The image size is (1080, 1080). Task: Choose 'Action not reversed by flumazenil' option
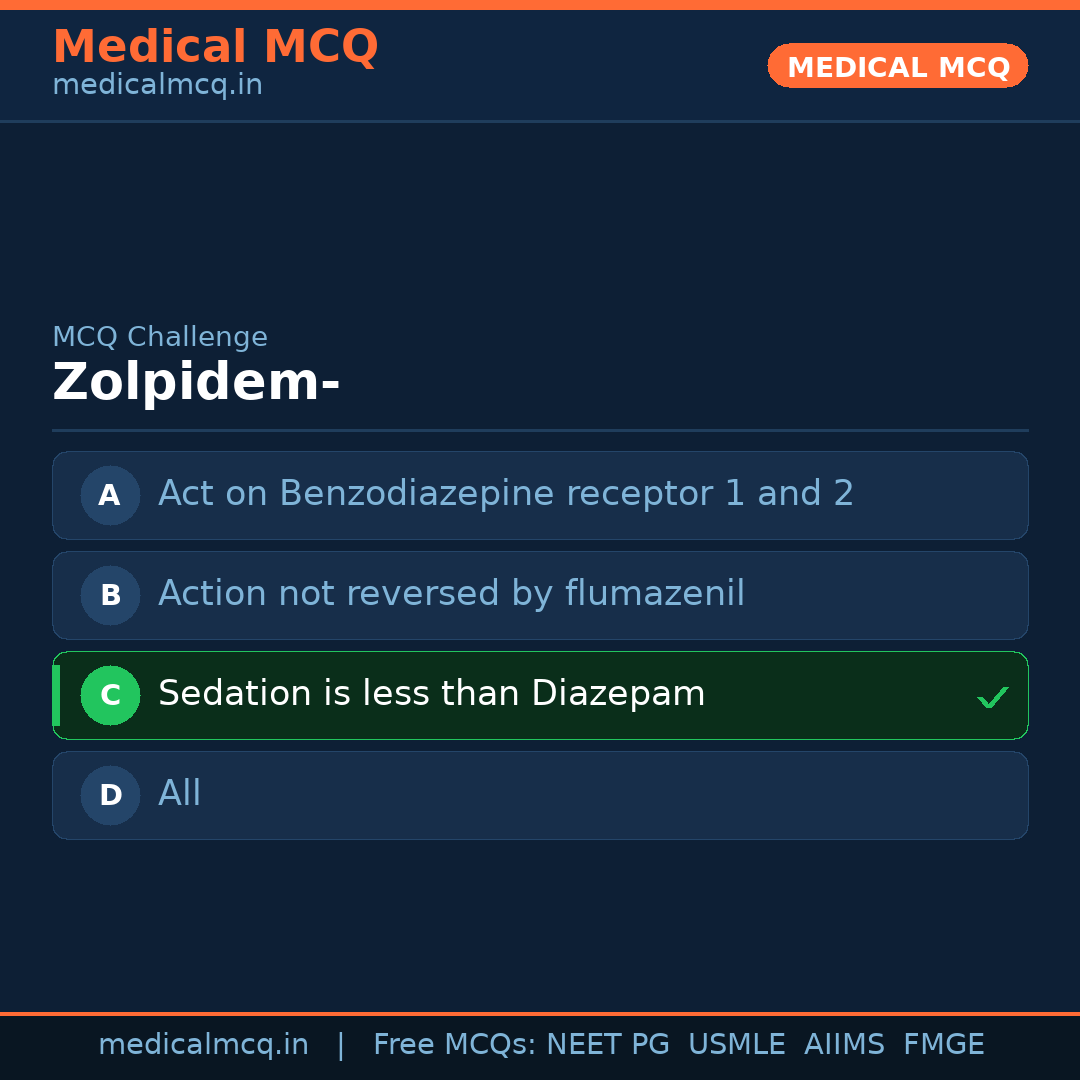point(451,594)
